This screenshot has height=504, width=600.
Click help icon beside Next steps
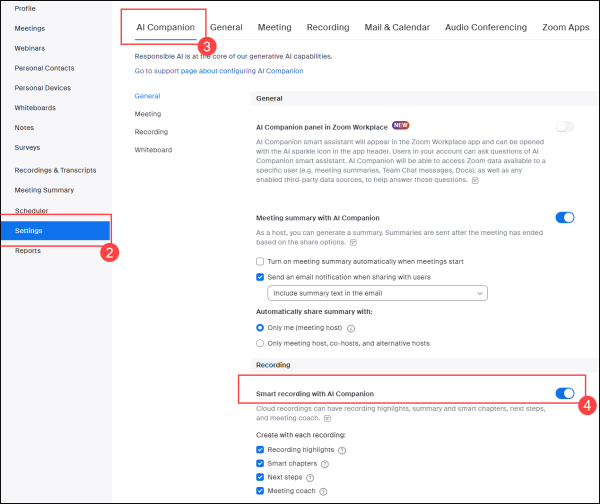coord(312,477)
